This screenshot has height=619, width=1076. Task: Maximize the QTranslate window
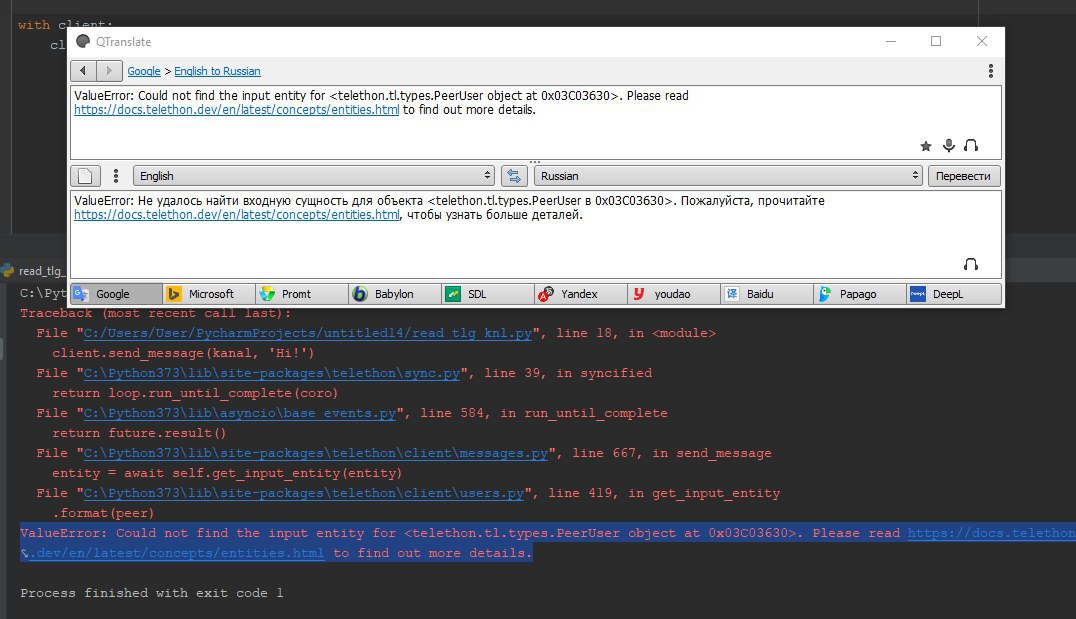[x=935, y=41]
